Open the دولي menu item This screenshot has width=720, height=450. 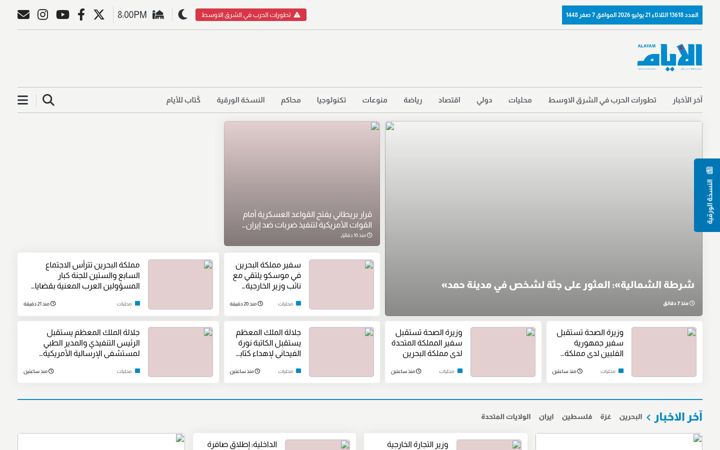[x=484, y=100]
